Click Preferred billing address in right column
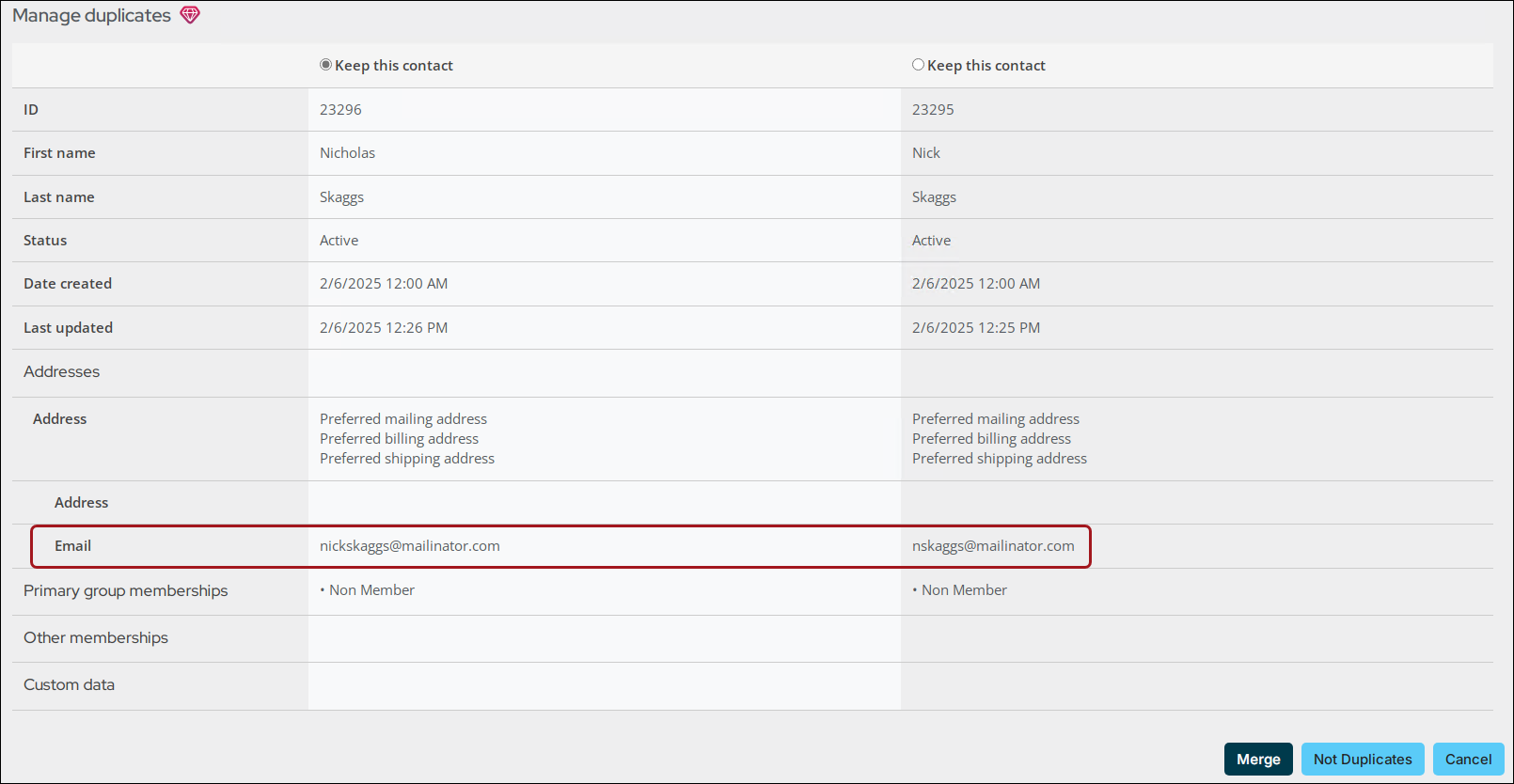Image resolution: width=1514 pixels, height=784 pixels. (991, 439)
